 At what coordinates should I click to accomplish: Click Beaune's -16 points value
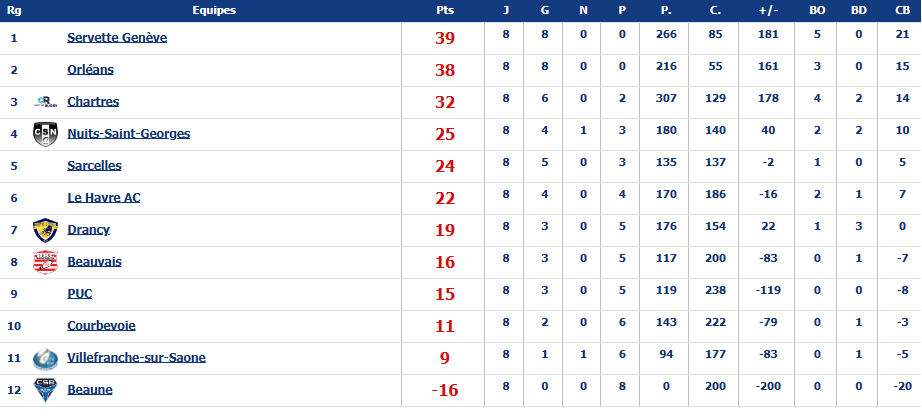(445, 390)
